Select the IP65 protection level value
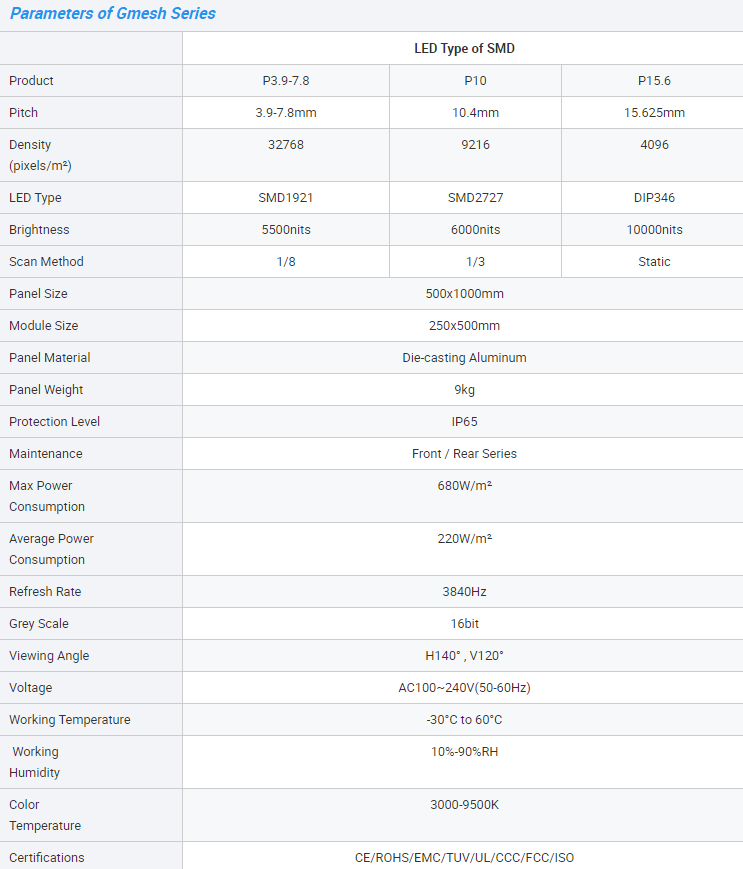 [464, 422]
